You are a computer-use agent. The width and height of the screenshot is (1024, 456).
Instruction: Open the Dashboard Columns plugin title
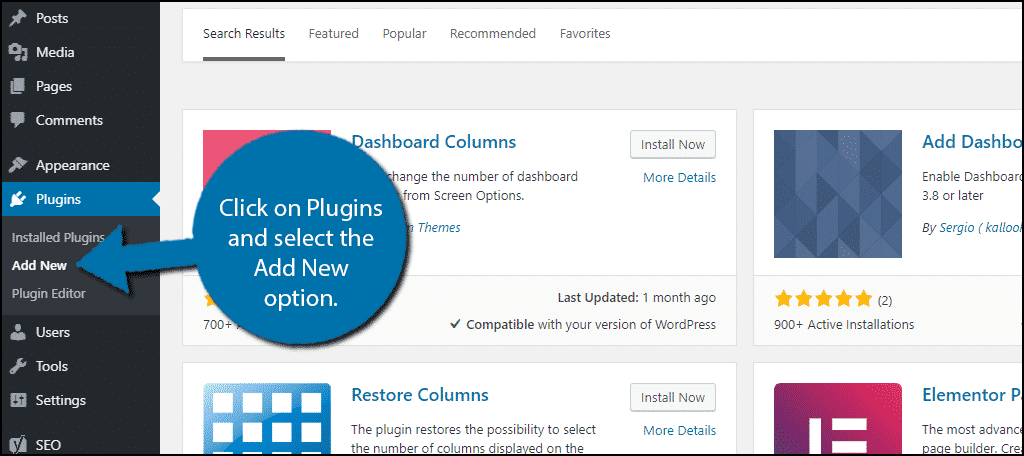pyautogui.click(x=434, y=142)
